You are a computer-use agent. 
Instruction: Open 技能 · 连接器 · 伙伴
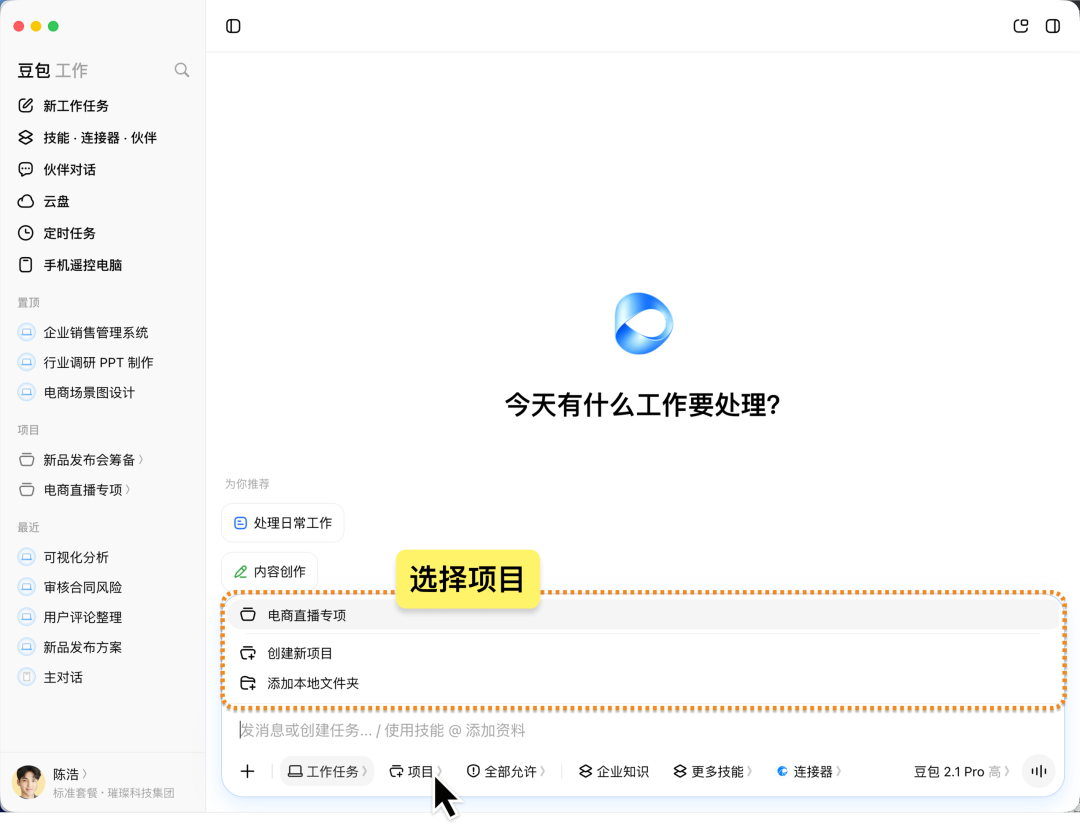point(103,137)
